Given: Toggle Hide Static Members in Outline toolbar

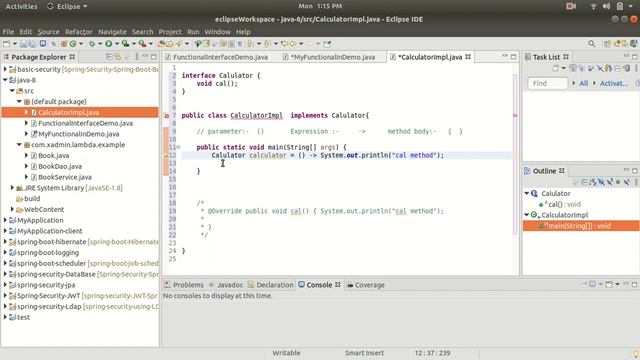Looking at the screenshot, I should pyautogui.click(x=610, y=182).
